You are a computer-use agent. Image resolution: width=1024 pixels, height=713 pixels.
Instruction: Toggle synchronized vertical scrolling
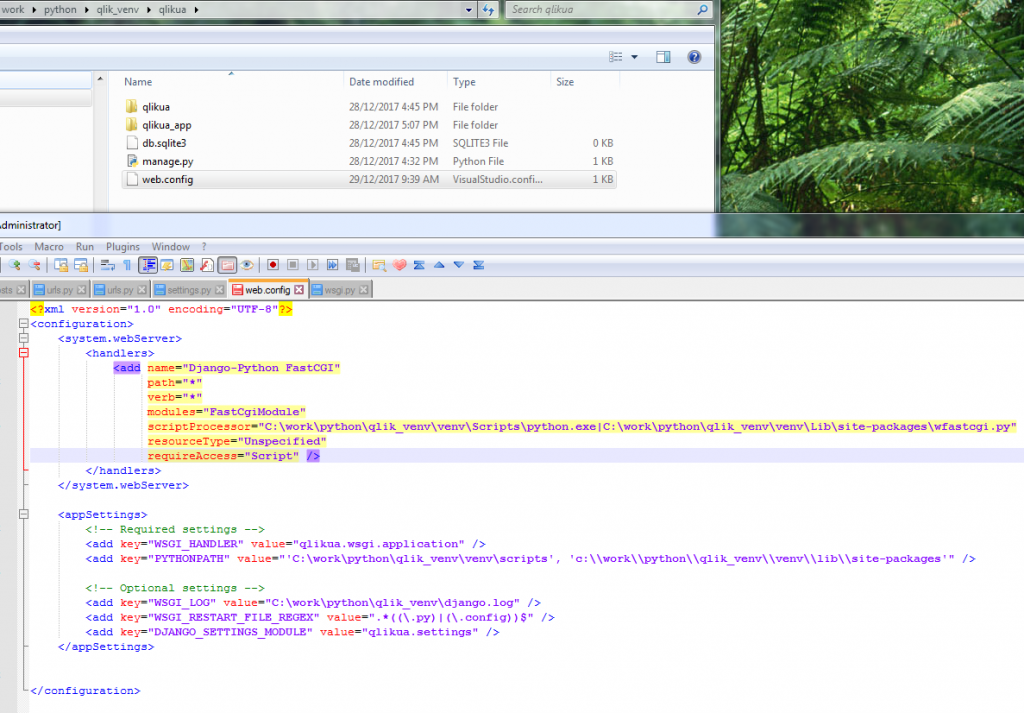62,265
